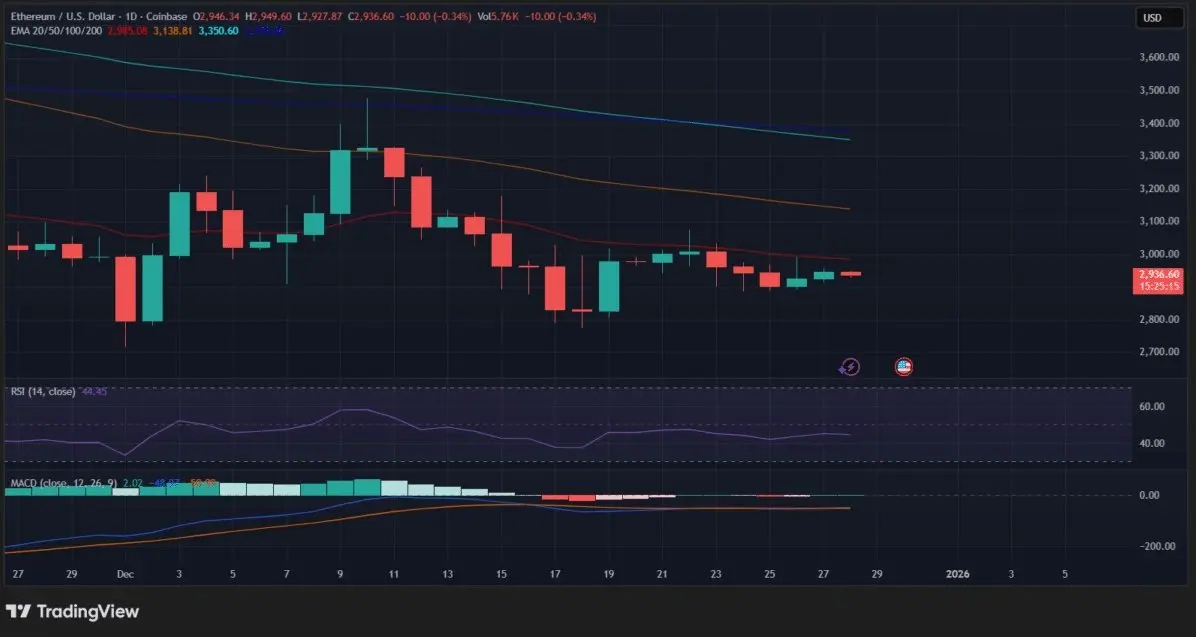Click the 3,500.00 price axis label
The width and height of the screenshot is (1196, 637).
coord(1159,90)
